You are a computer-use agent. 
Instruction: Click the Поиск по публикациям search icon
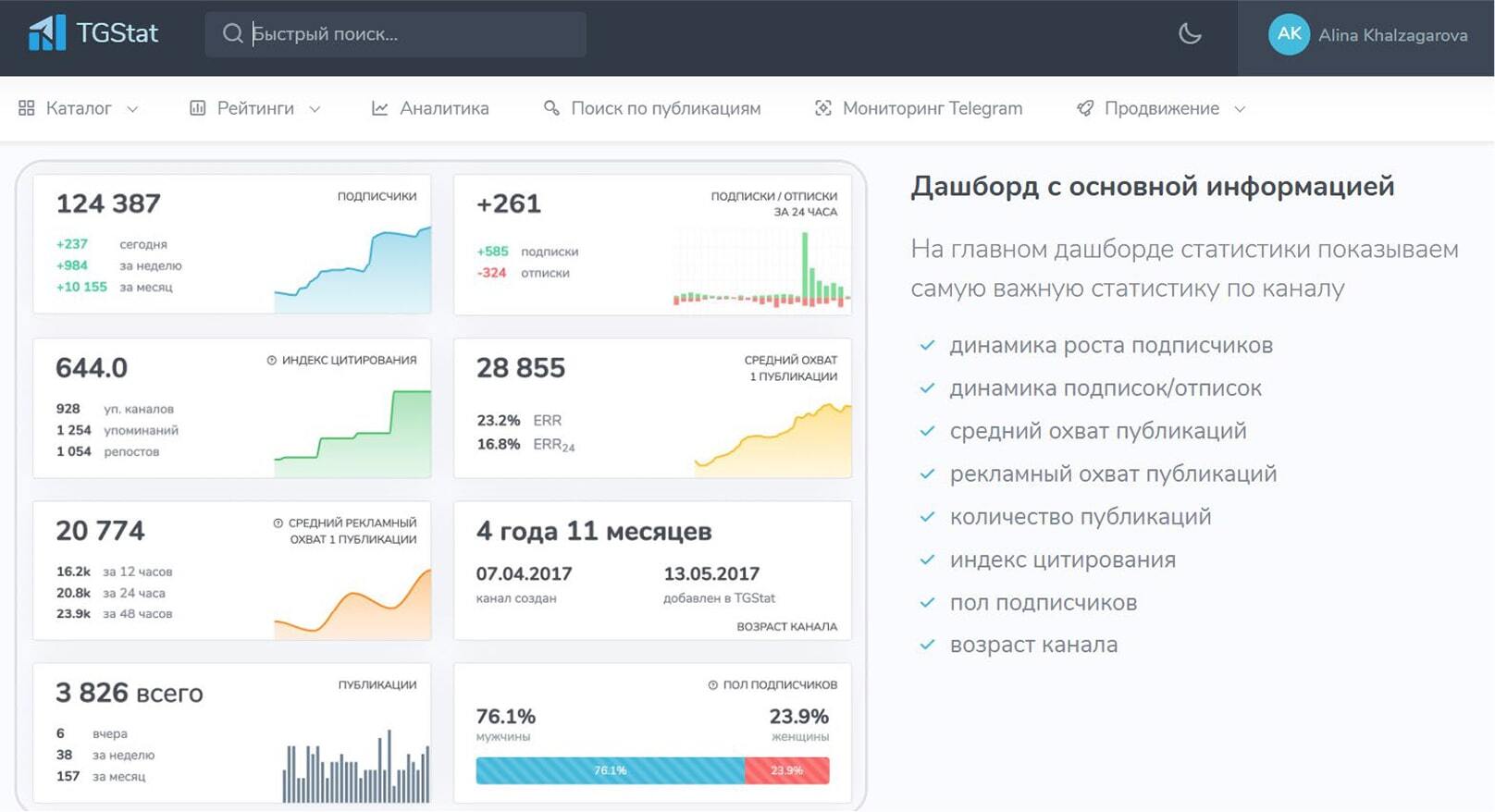coord(551,108)
